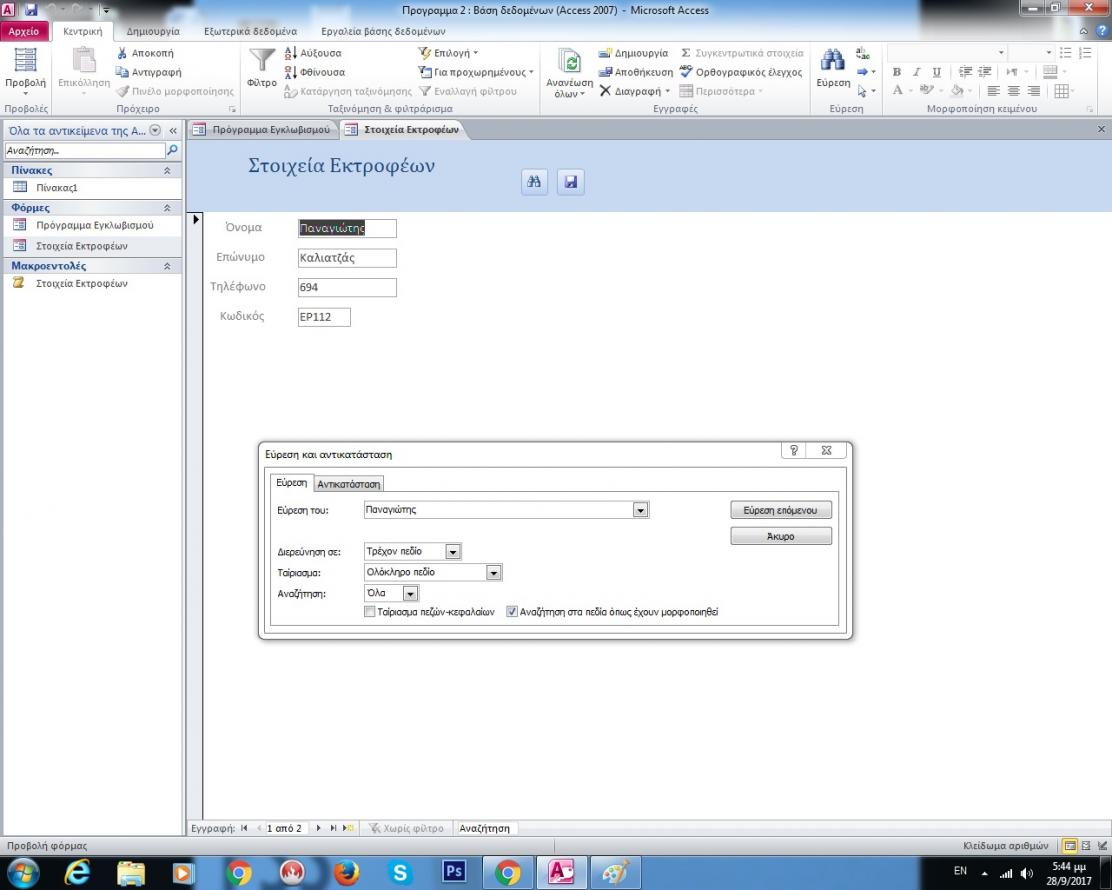
Task: Click the record navigation Αναζήτηση search box
Action: coord(484,828)
